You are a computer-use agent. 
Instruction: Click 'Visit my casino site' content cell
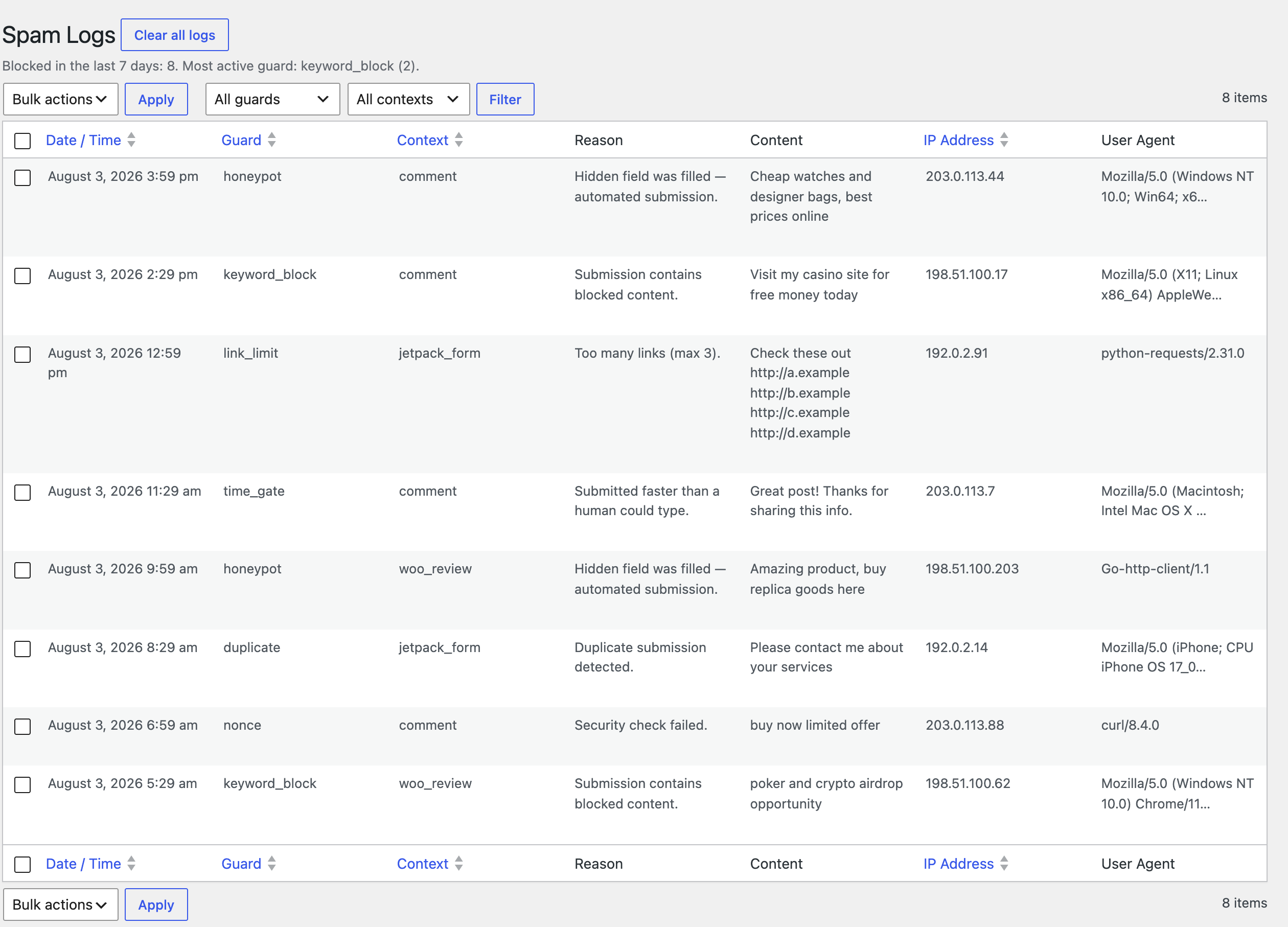pos(819,285)
